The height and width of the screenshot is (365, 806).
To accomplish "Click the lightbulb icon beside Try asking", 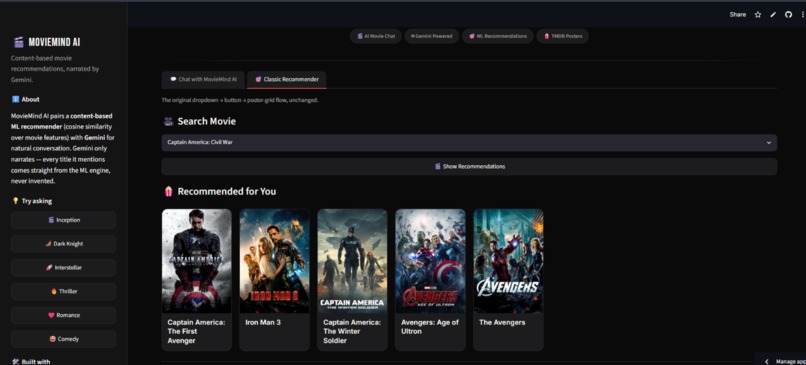I will tap(15, 201).
